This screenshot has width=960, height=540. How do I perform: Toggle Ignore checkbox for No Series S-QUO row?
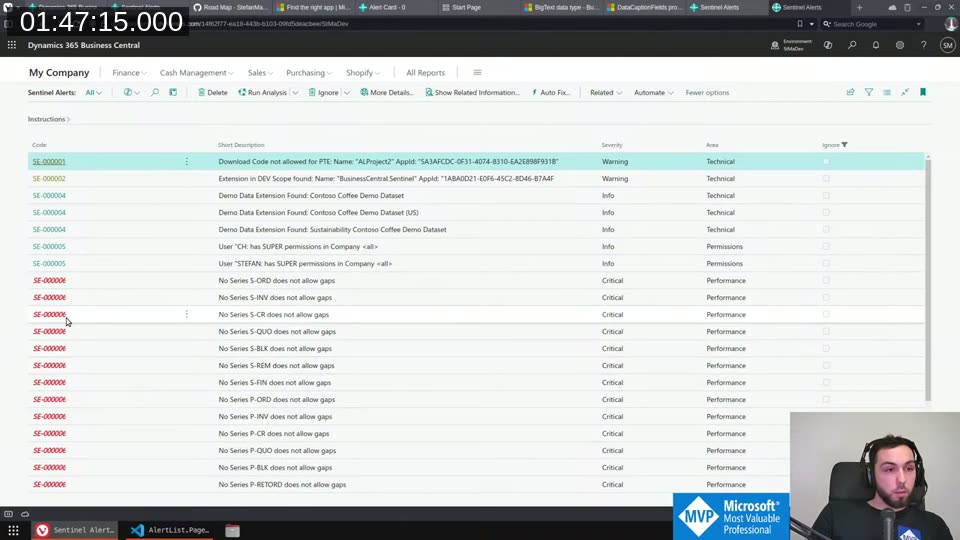pyautogui.click(x=826, y=331)
